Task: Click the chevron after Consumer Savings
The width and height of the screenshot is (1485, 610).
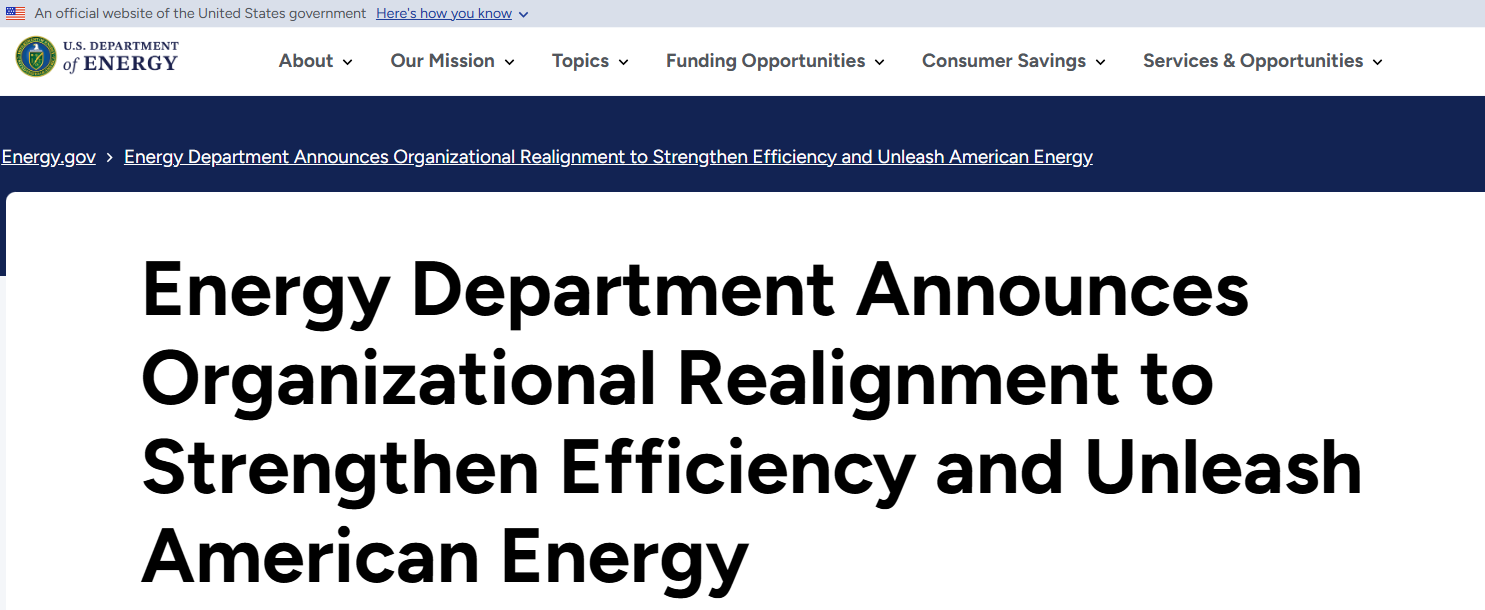Action: click(1101, 62)
